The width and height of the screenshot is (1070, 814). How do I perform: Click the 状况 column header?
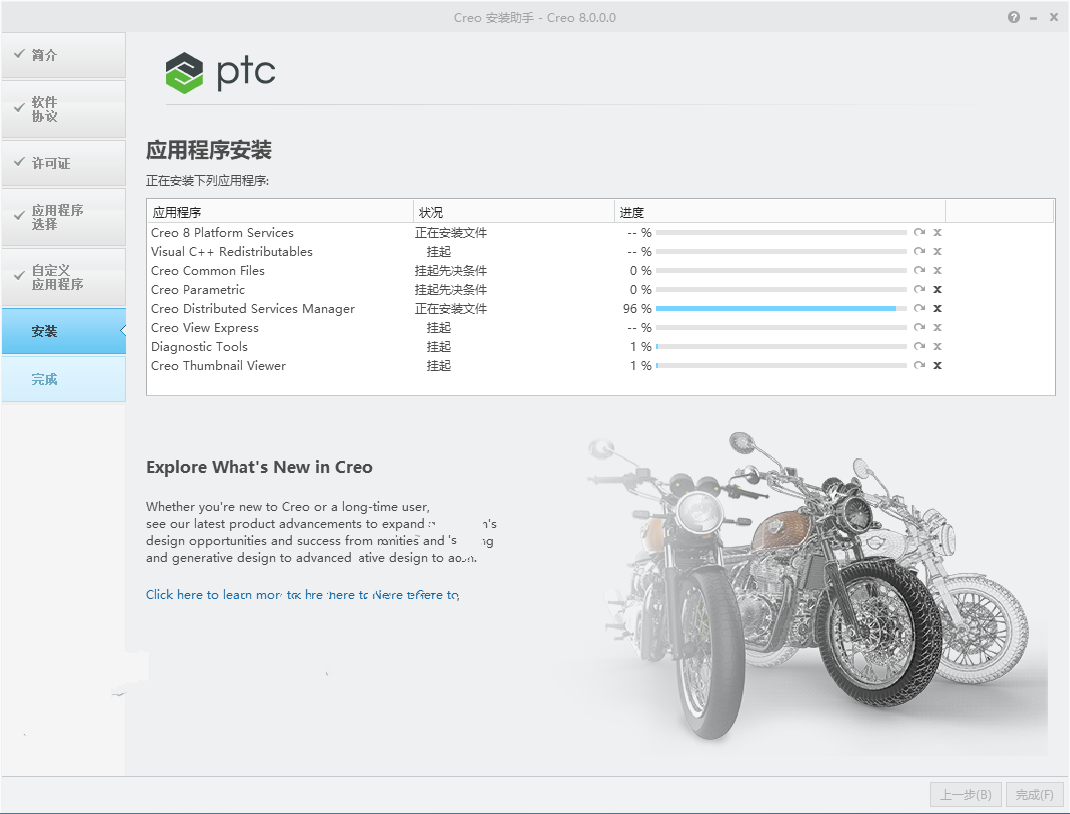click(514, 212)
